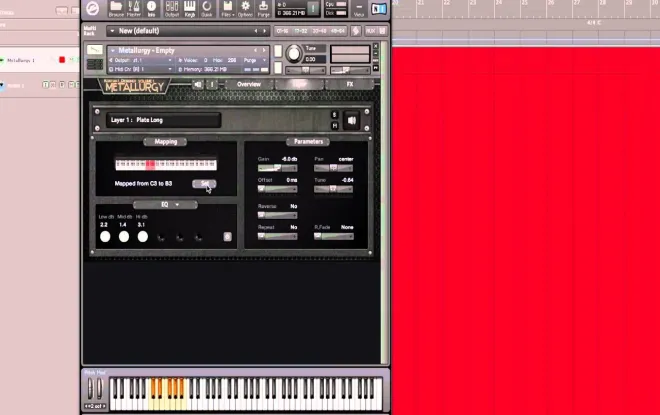This screenshot has width=660, height=415.
Task: Show the Info pane
Action: pyautogui.click(x=151, y=9)
